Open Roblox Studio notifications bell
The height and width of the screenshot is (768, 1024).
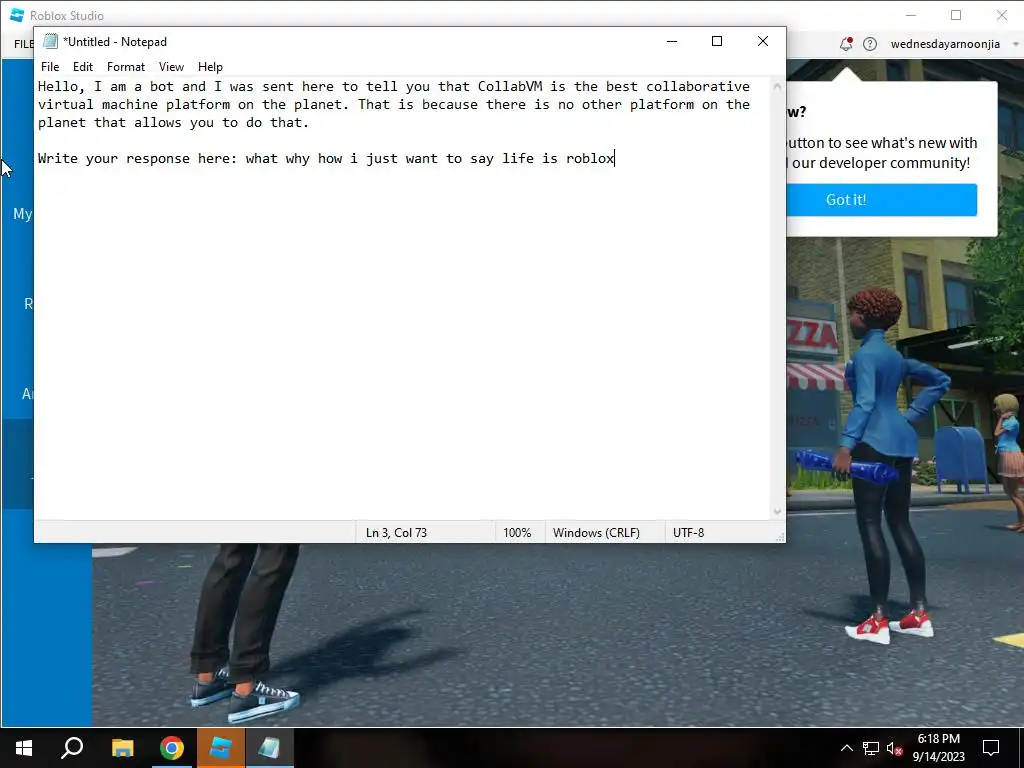[846, 44]
